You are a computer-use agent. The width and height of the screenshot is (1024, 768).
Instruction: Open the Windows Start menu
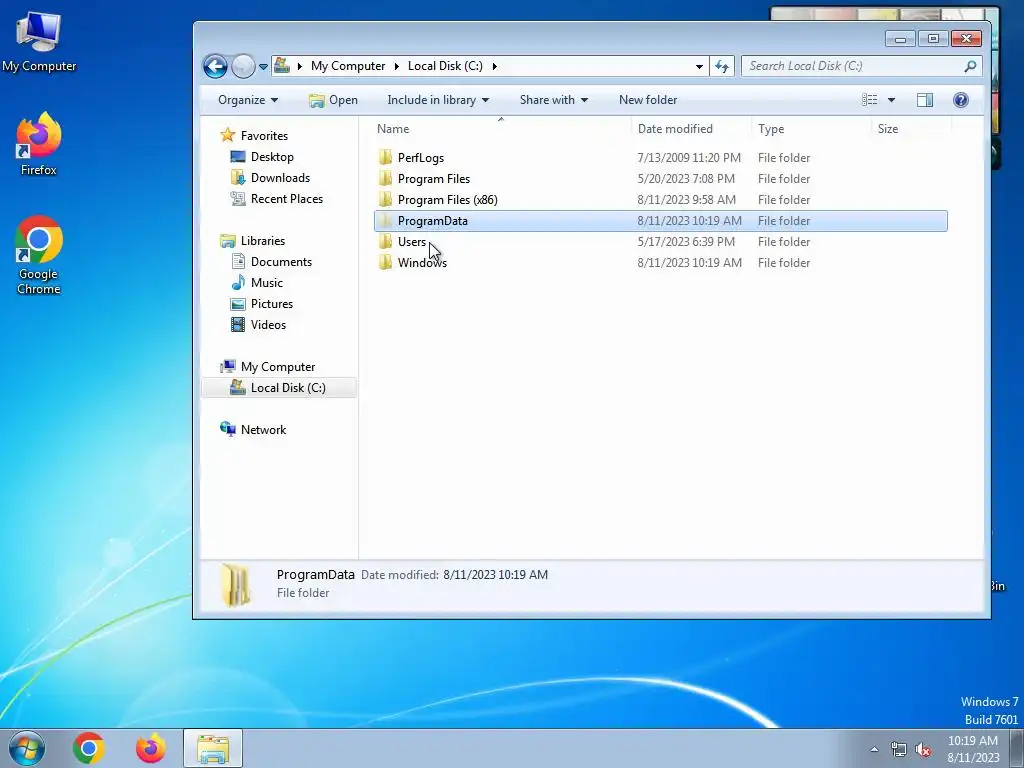point(27,748)
